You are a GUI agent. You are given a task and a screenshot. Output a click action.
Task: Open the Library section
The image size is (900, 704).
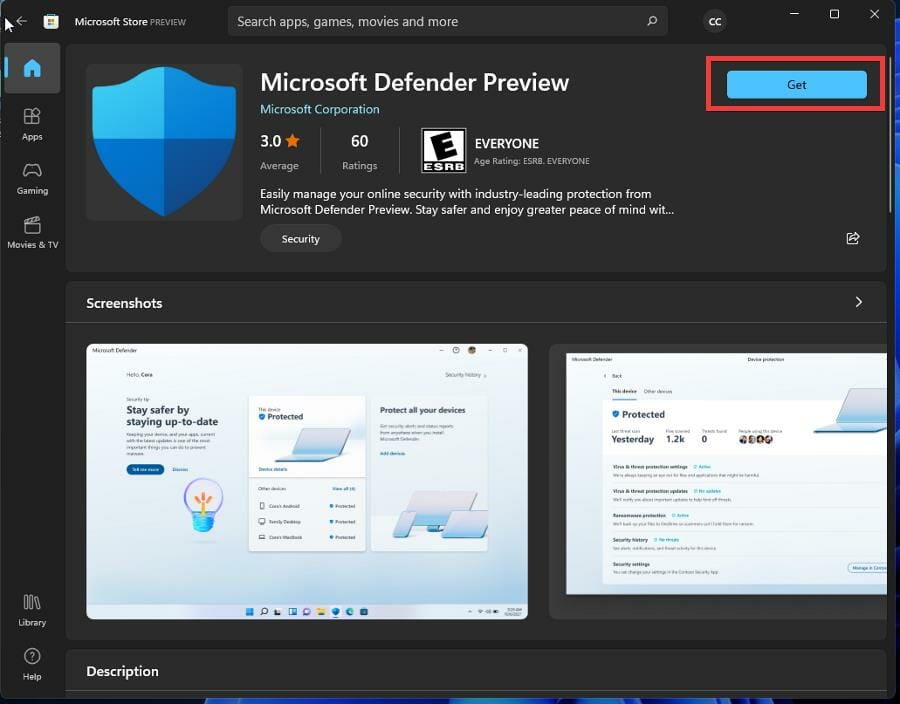pyautogui.click(x=32, y=610)
